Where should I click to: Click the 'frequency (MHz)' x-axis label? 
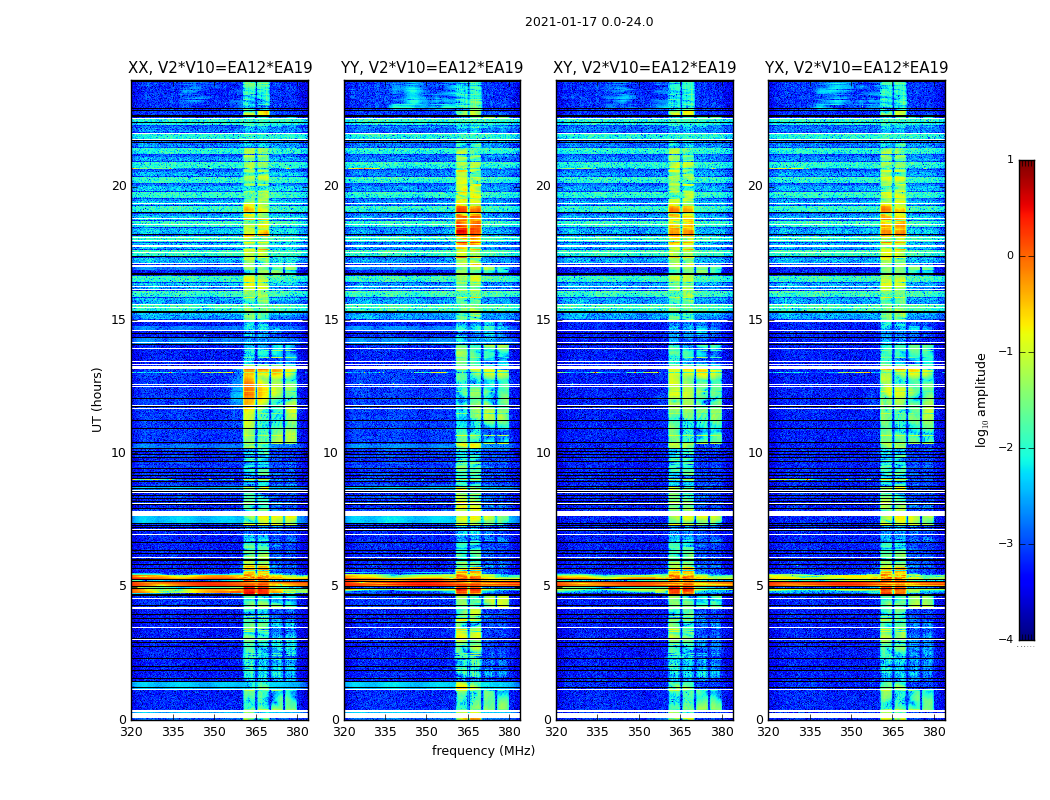pos(483,751)
